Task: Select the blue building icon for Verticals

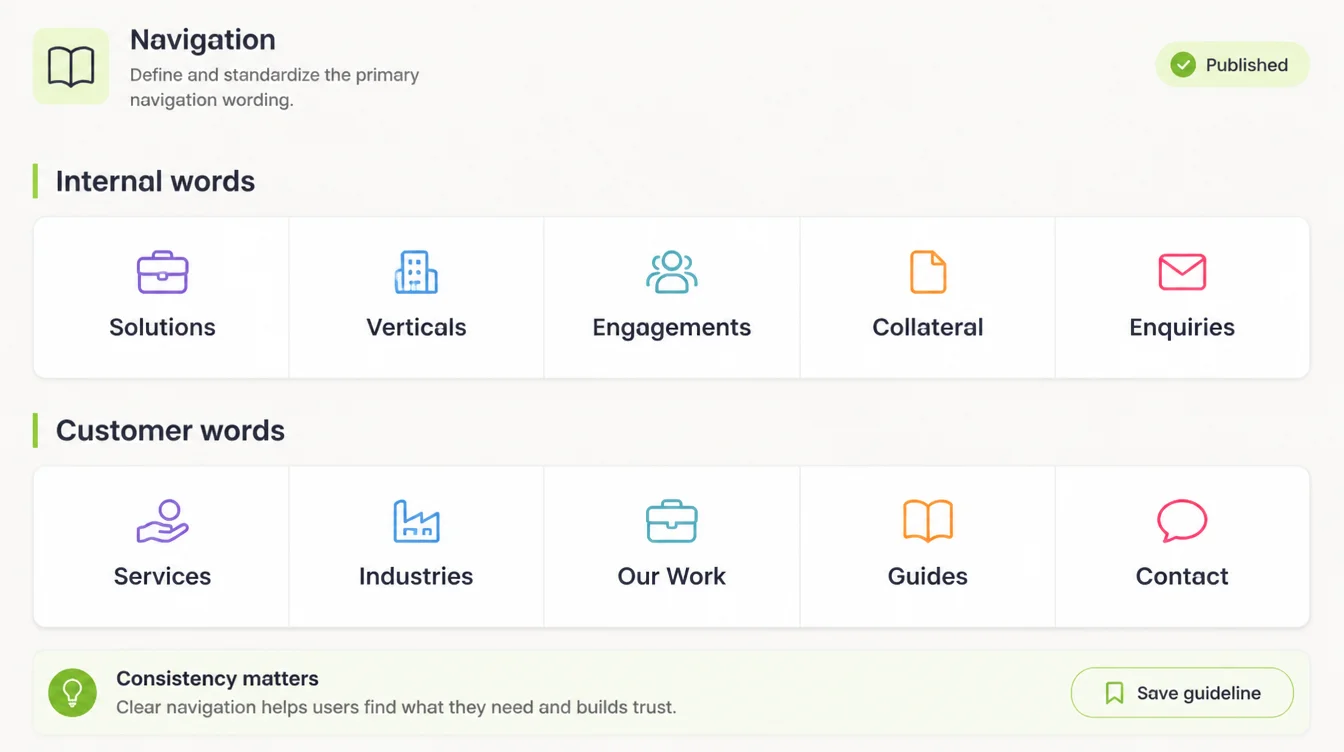Action: click(416, 272)
